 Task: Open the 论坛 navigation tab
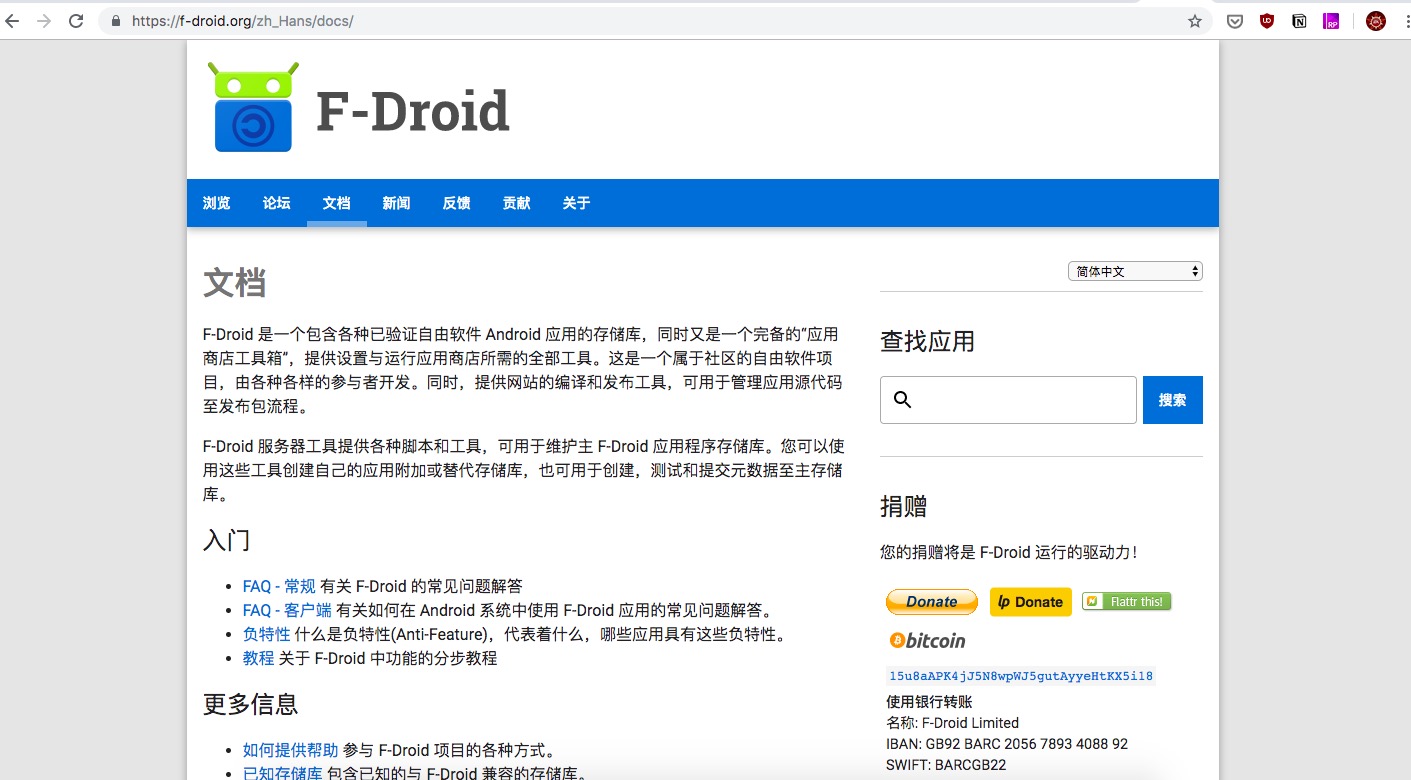click(x=277, y=203)
